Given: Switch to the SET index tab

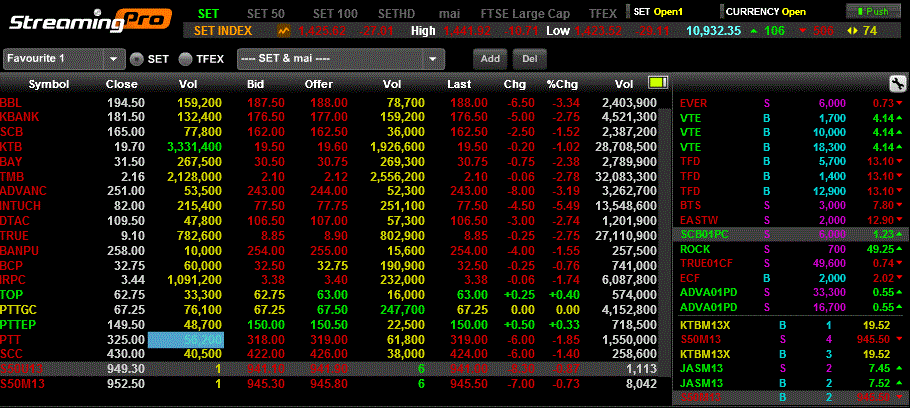Looking at the screenshot, I should pyautogui.click(x=208, y=13).
